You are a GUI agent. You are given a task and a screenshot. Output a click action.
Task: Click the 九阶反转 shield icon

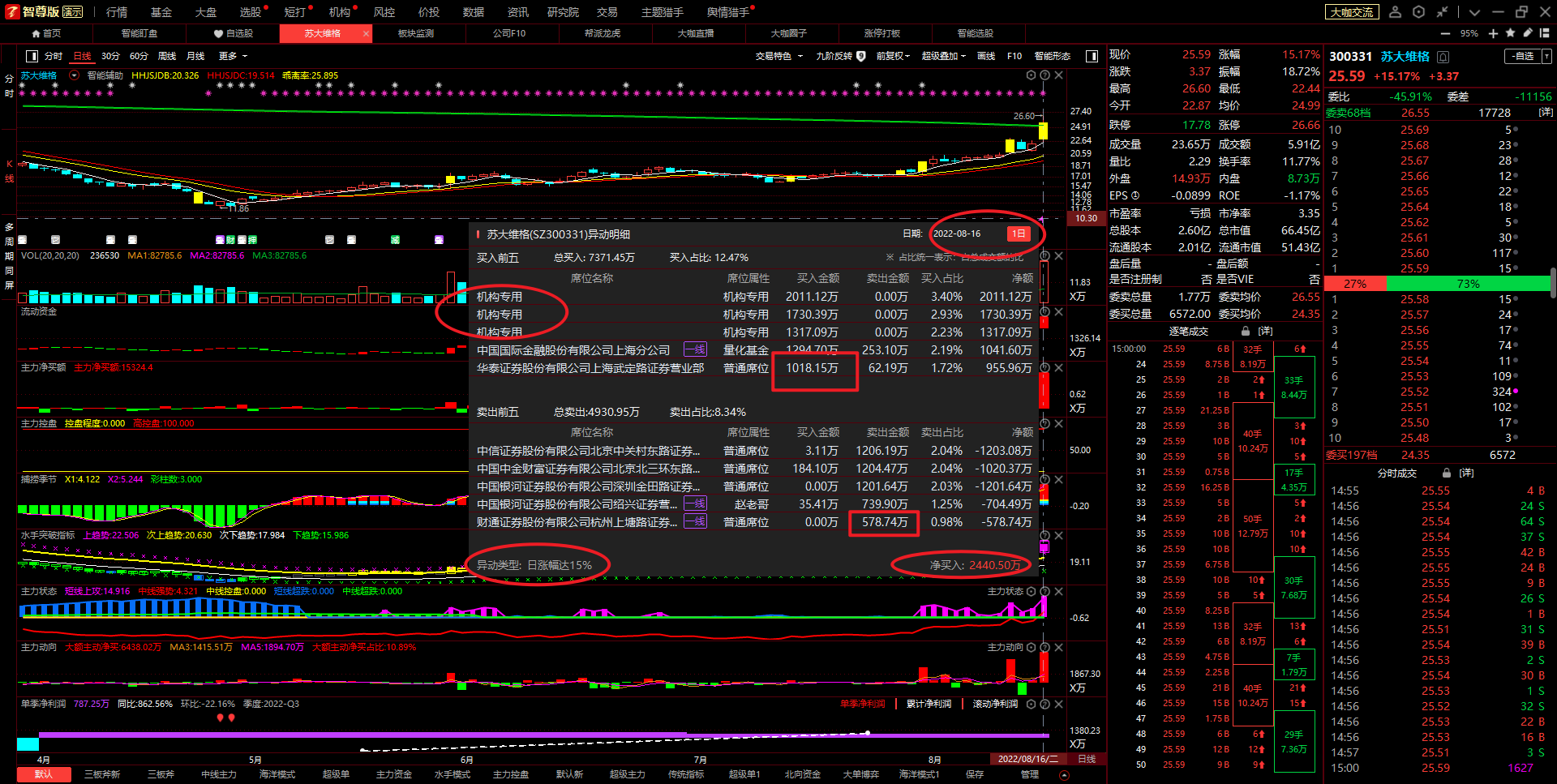[861, 56]
